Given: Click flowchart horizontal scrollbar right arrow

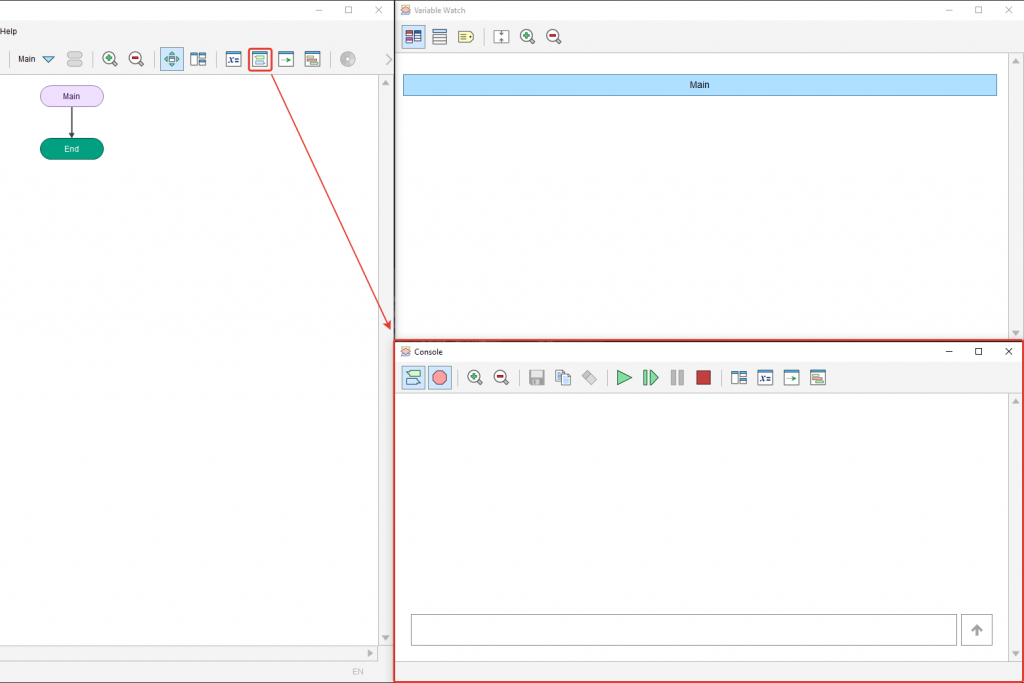Looking at the screenshot, I should point(370,653).
